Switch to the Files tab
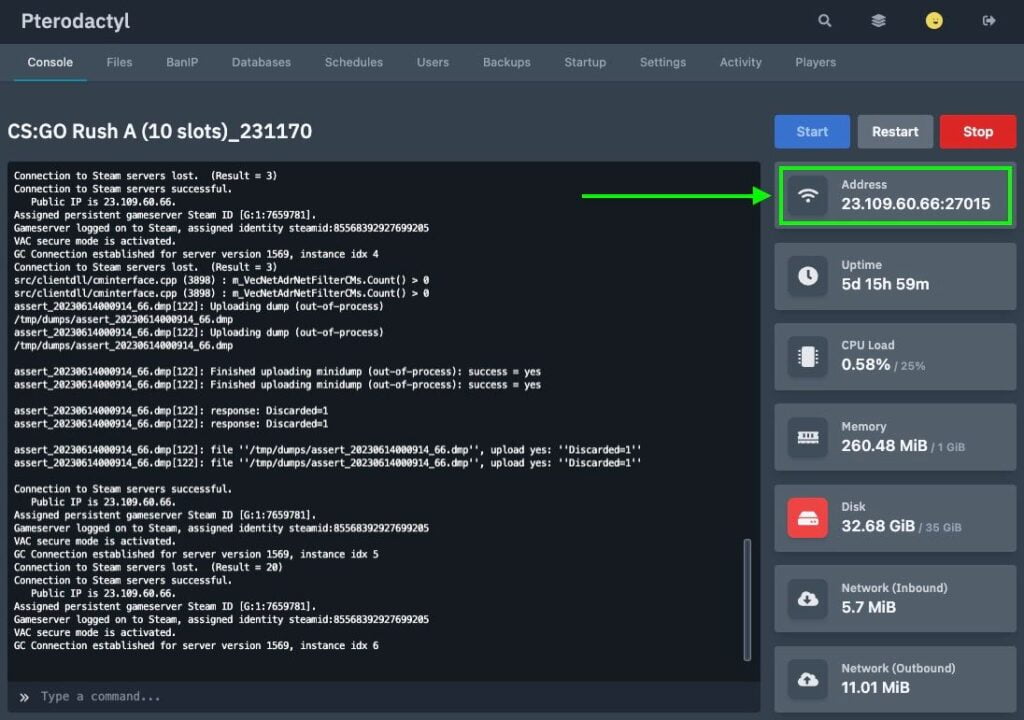Image resolution: width=1024 pixels, height=720 pixels. pyautogui.click(x=119, y=61)
